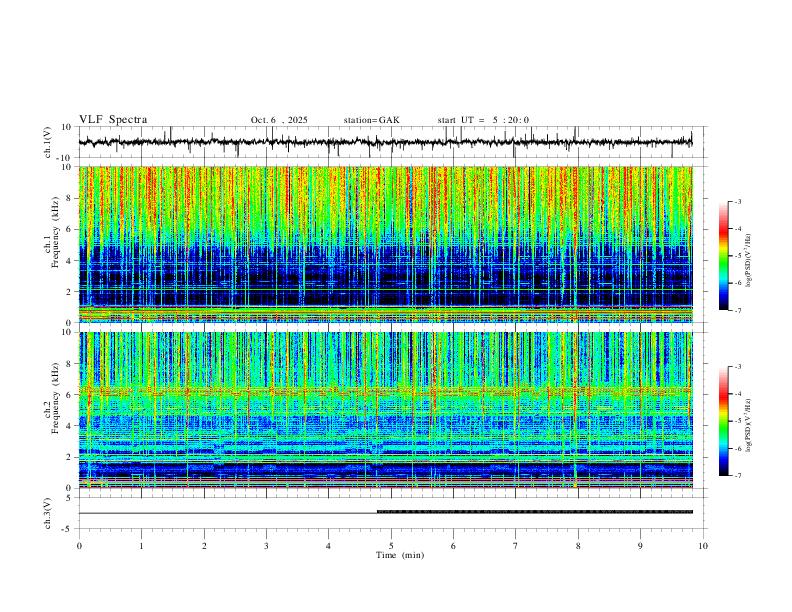Click the '-6' tick on ch.1 colorbar
Image resolution: width=792 pixels, height=612 pixels.
738,283
